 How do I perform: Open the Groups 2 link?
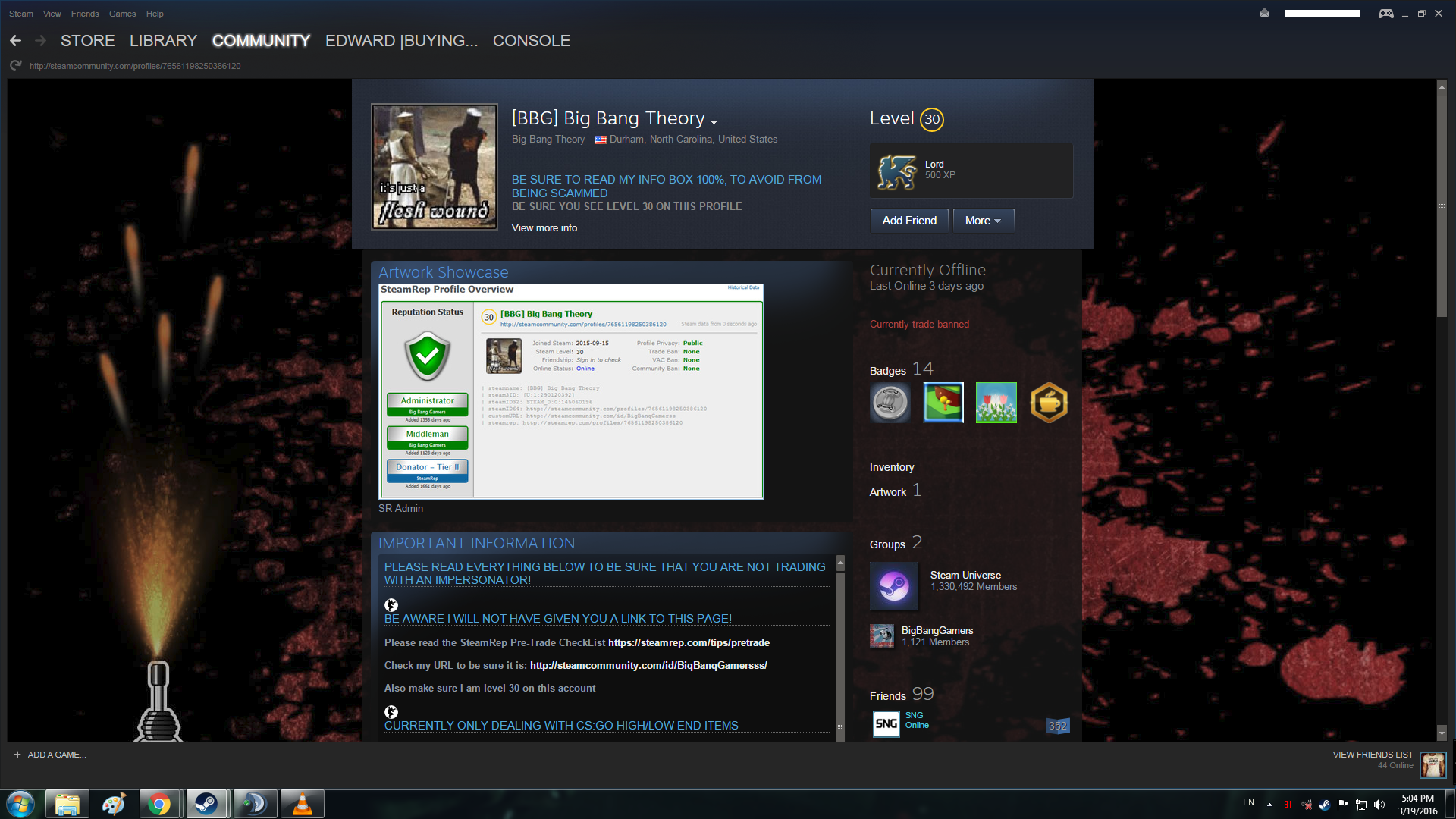pyautogui.click(x=896, y=543)
